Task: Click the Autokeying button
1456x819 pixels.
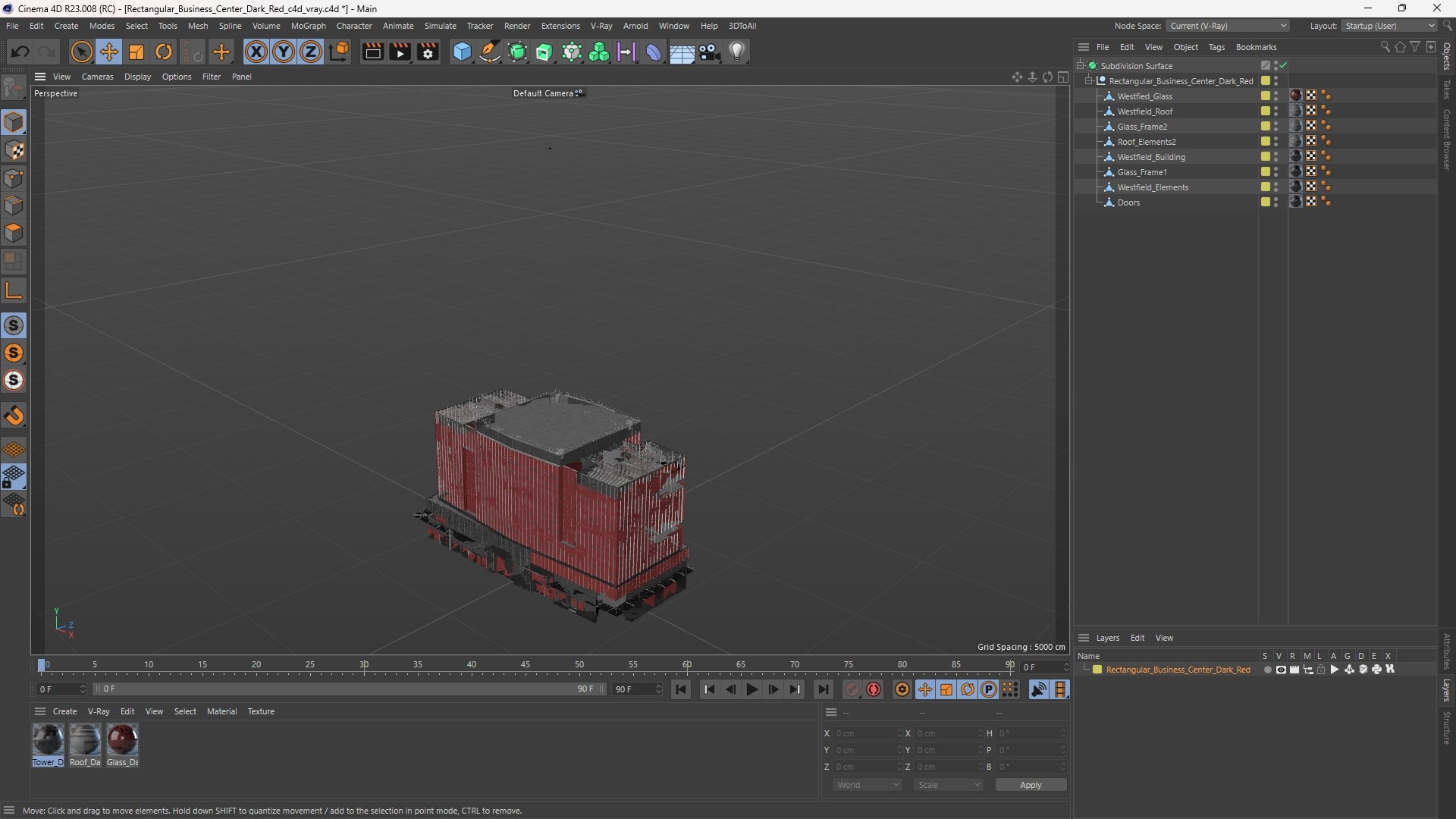Action: point(874,689)
